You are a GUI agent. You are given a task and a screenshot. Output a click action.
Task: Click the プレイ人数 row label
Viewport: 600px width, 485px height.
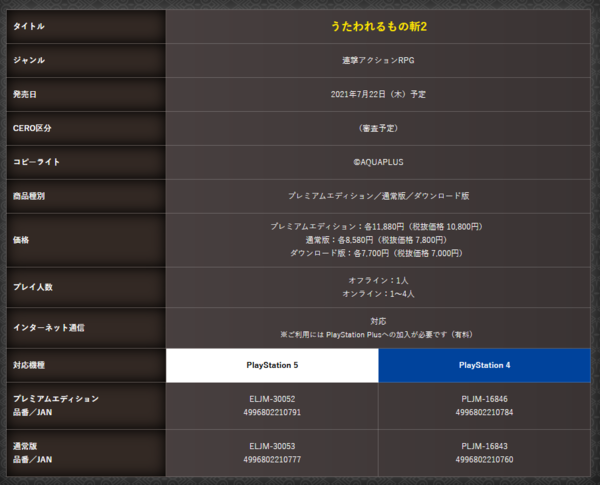33,287
